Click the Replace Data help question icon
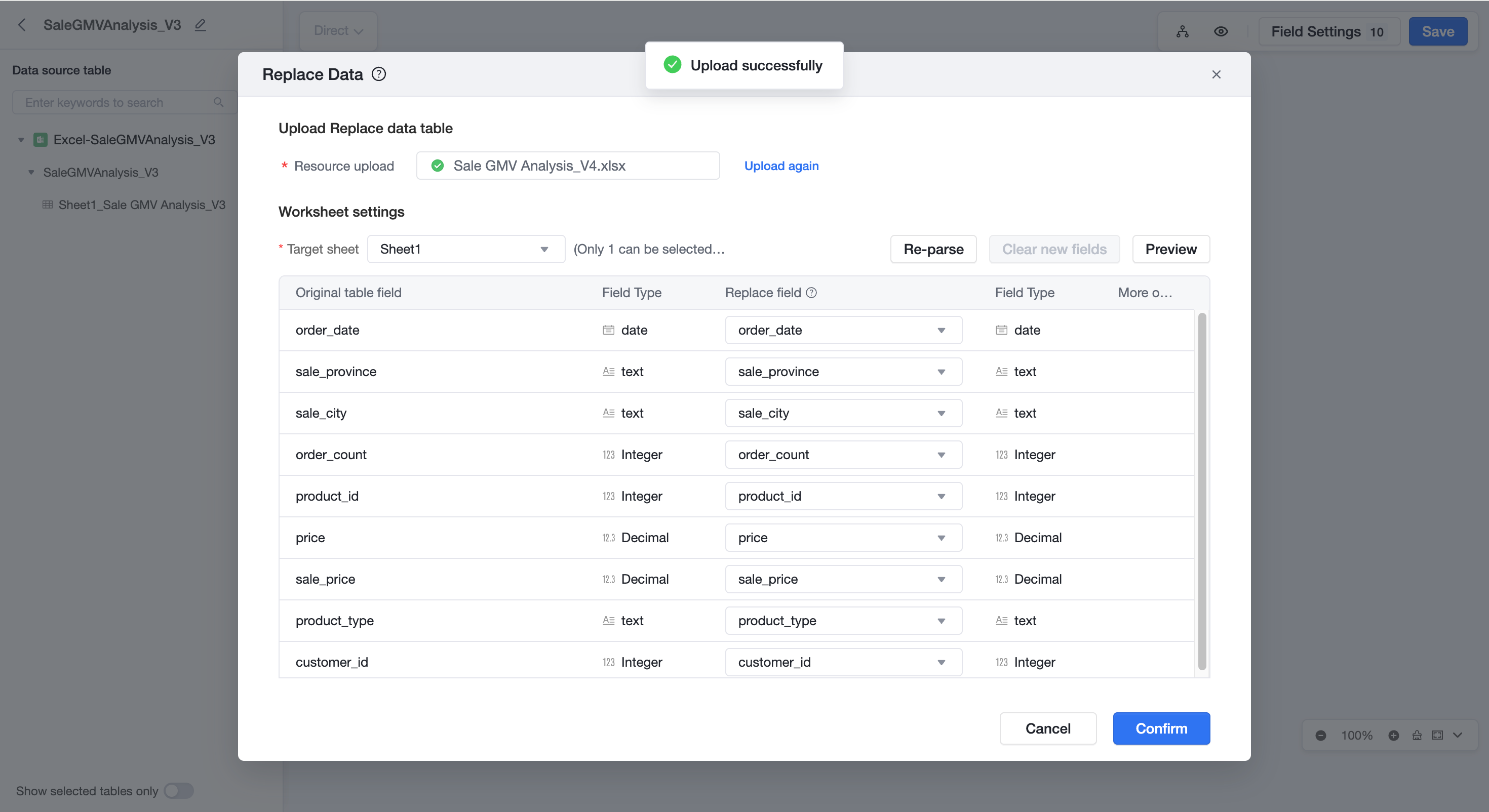This screenshot has width=1489, height=812. pyautogui.click(x=379, y=74)
